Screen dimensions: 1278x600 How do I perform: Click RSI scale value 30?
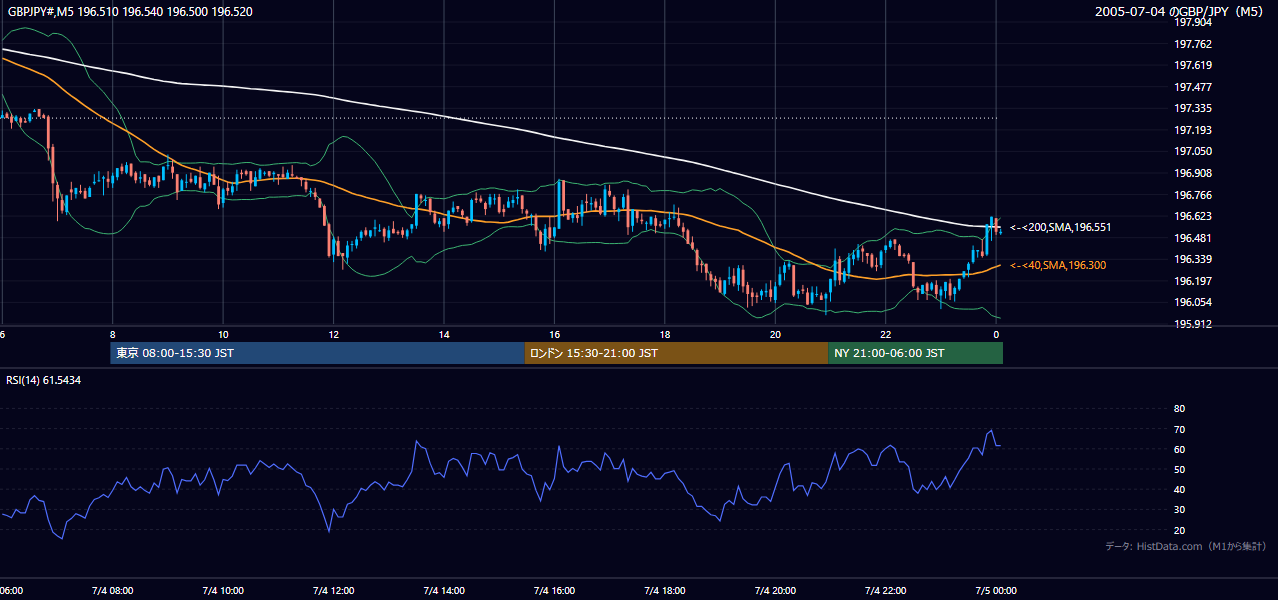point(1179,510)
